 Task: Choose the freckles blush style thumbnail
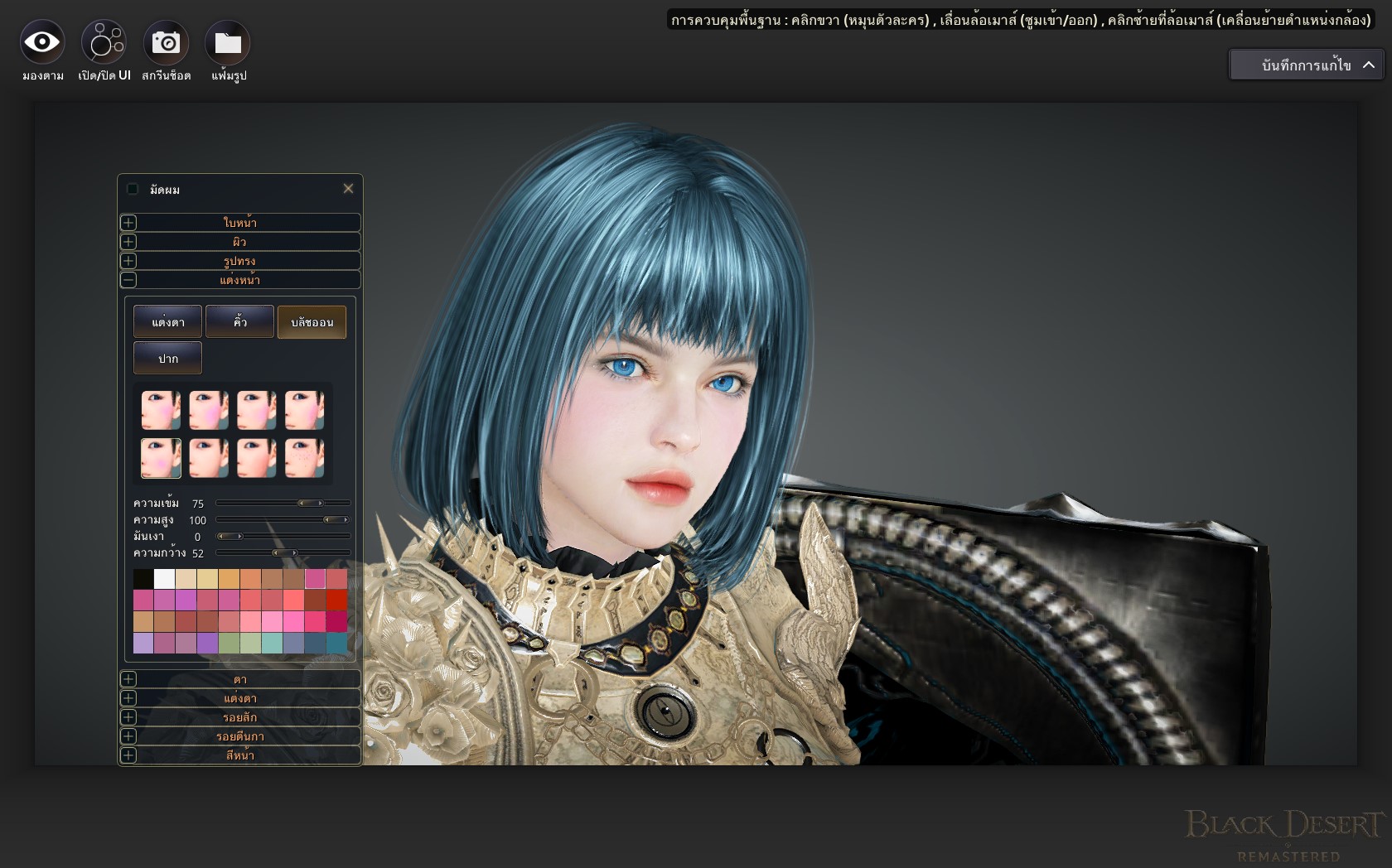tap(305, 458)
